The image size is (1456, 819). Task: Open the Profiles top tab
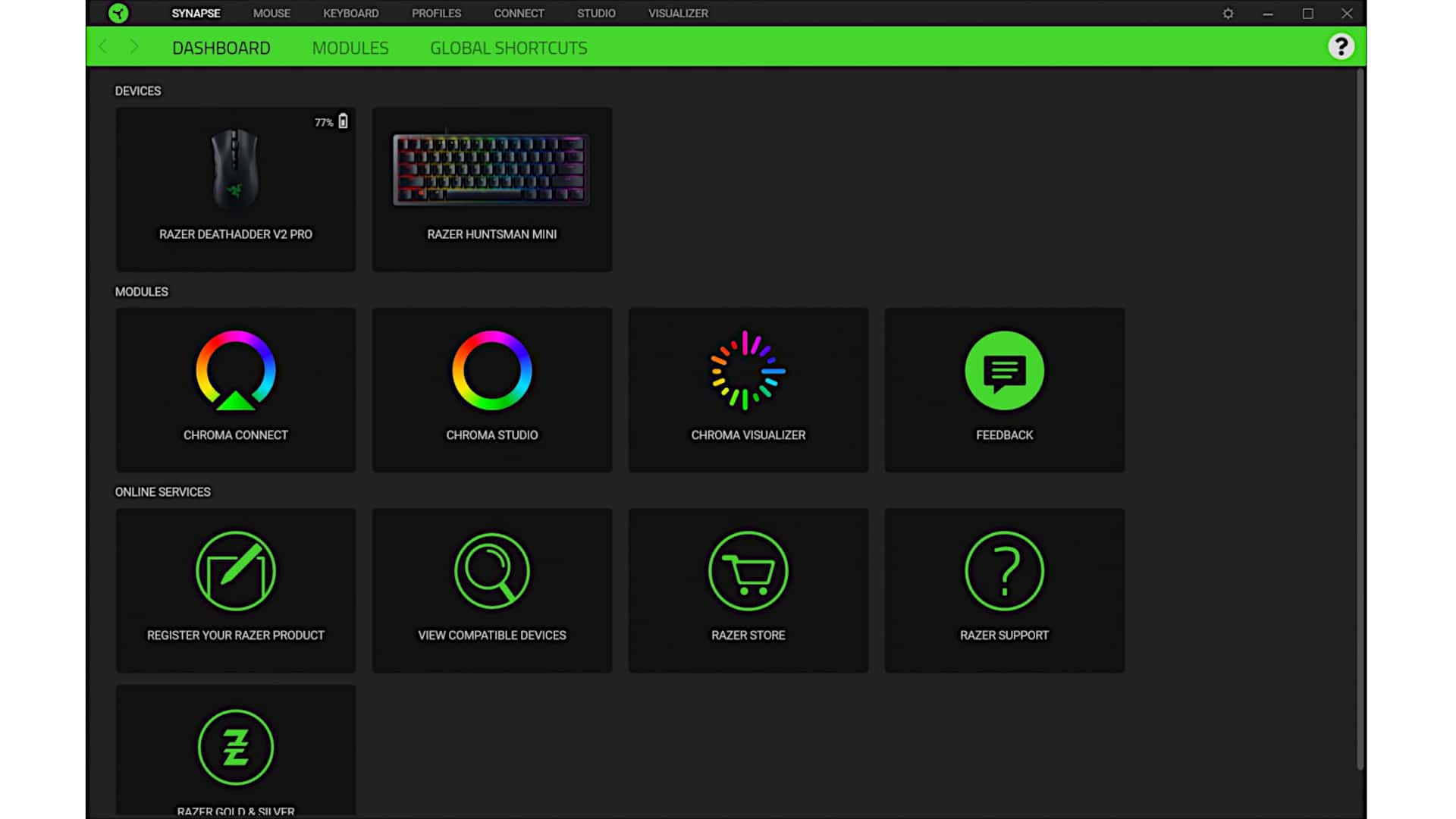436,14
